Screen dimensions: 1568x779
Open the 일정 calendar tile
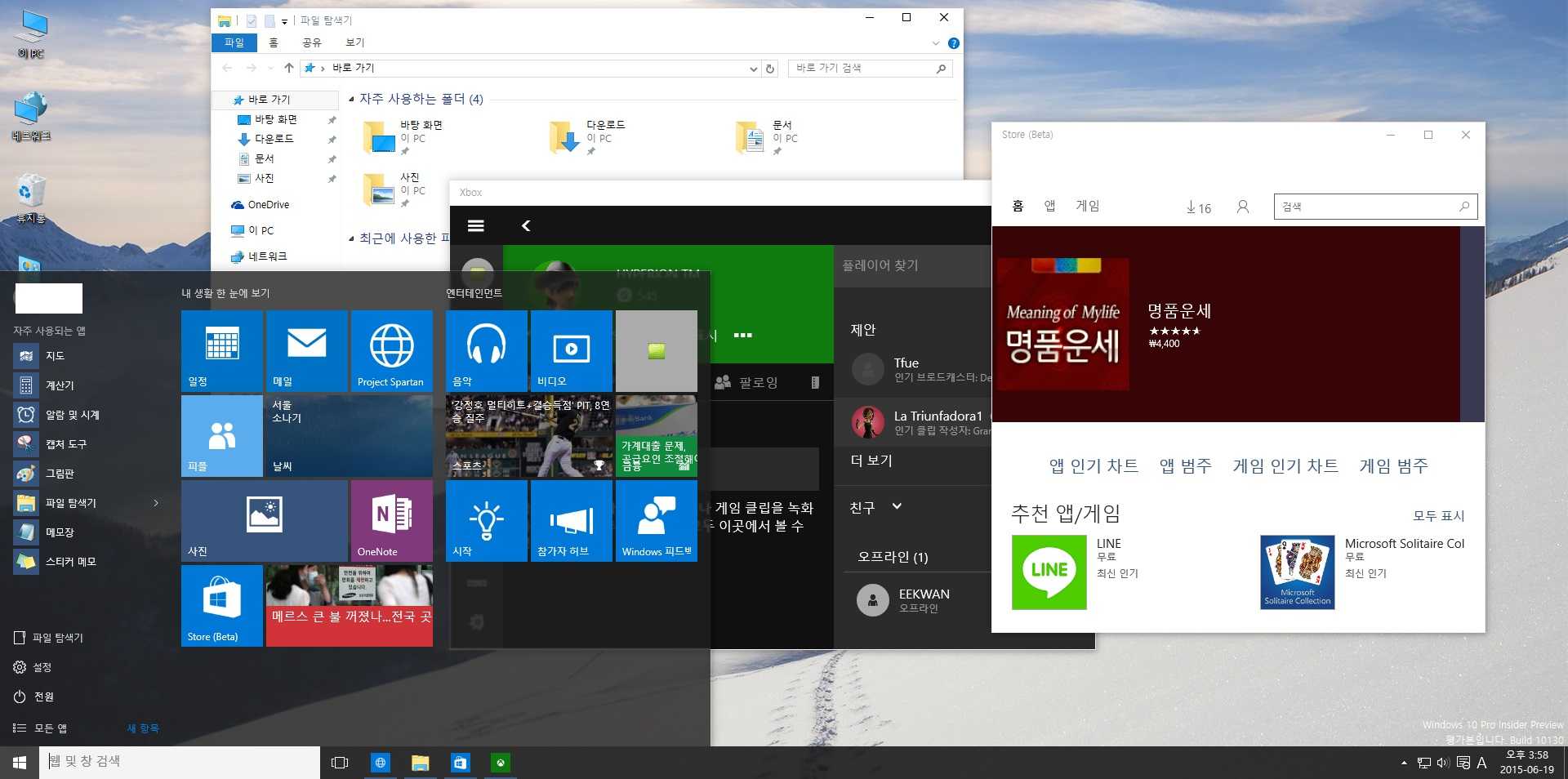(222, 351)
